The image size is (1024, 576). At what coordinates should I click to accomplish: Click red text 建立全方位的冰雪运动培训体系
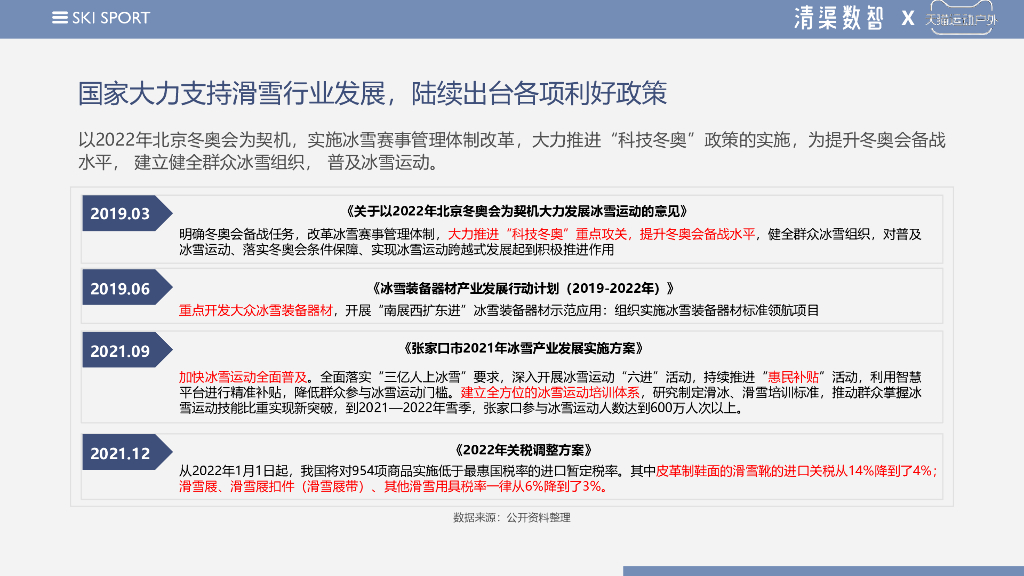click(x=550, y=392)
